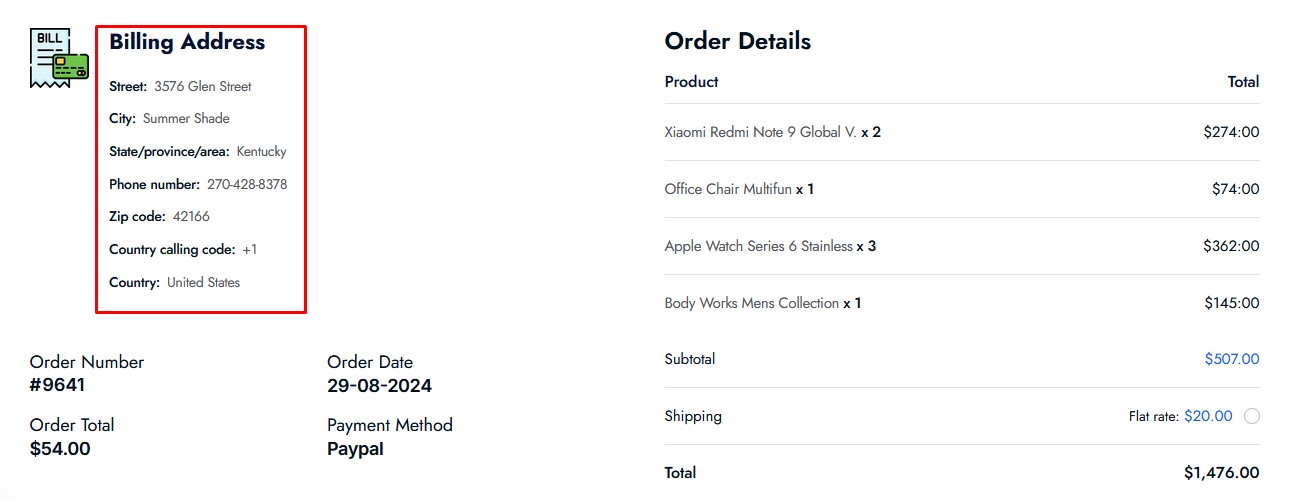
Task: Click the Billing Address heading
Action: 187,42
